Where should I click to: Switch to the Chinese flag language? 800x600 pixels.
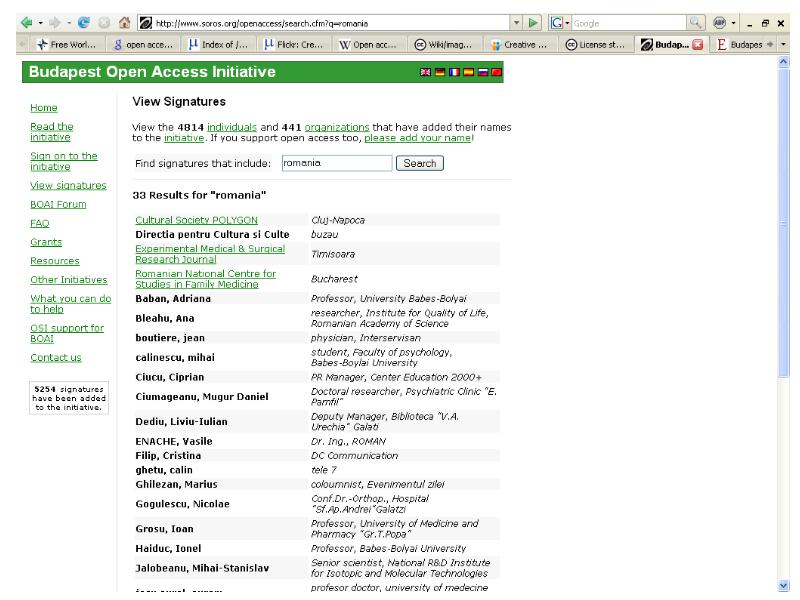496,72
